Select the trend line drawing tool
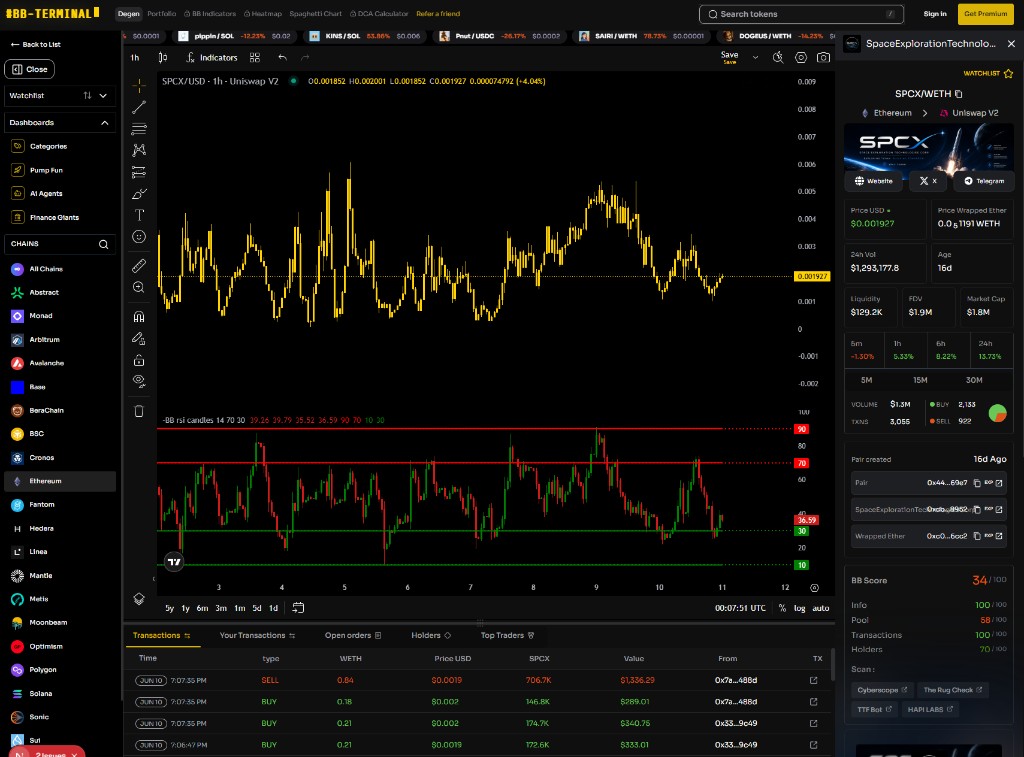Viewport: 1024px width, 757px height. (x=139, y=107)
